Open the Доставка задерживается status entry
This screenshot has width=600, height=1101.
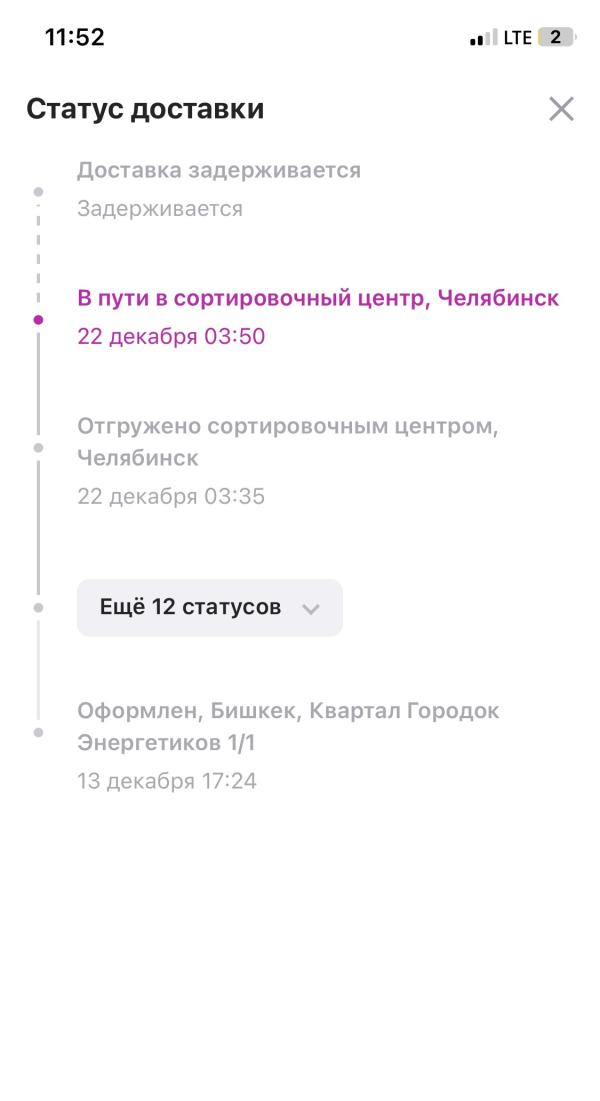coord(219,171)
